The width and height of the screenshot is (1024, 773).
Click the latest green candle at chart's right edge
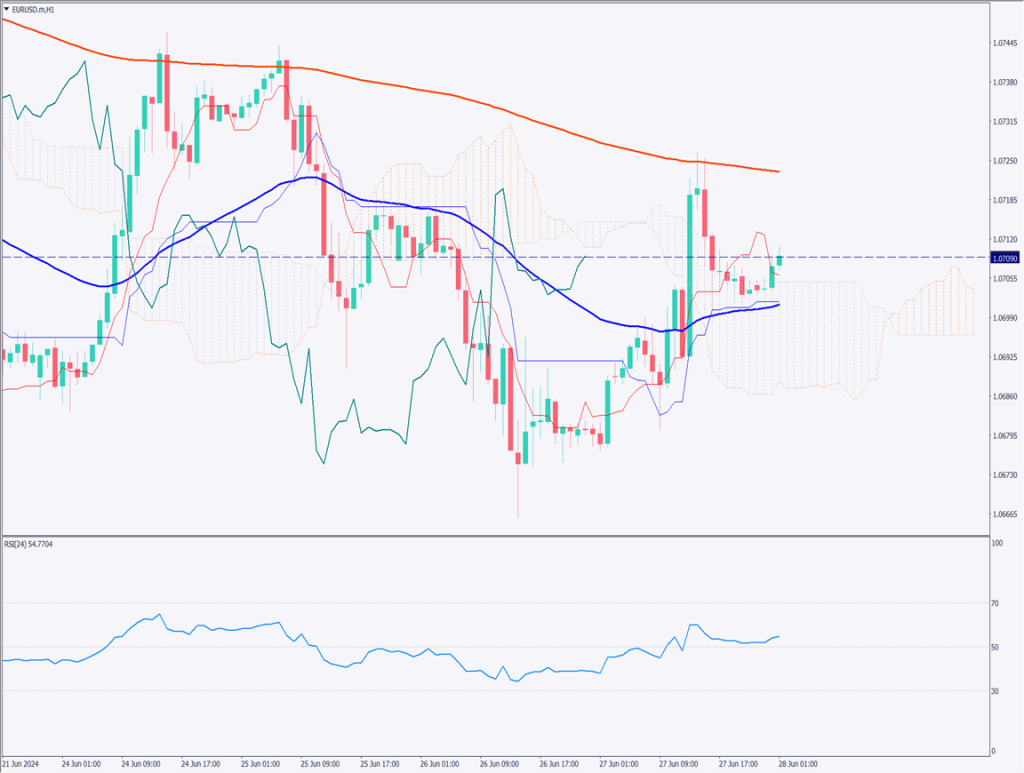(x=779, y=260)
